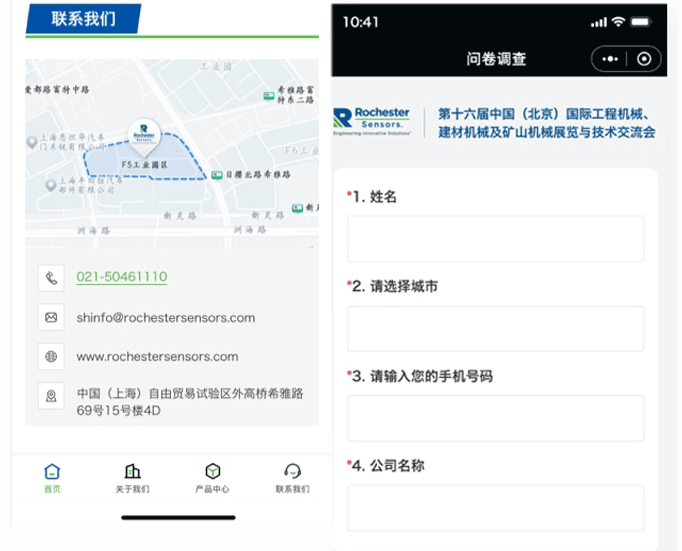Close mini program via circle target icon
Viewport: 682px width, 551px height.
[x=643, y=59]
